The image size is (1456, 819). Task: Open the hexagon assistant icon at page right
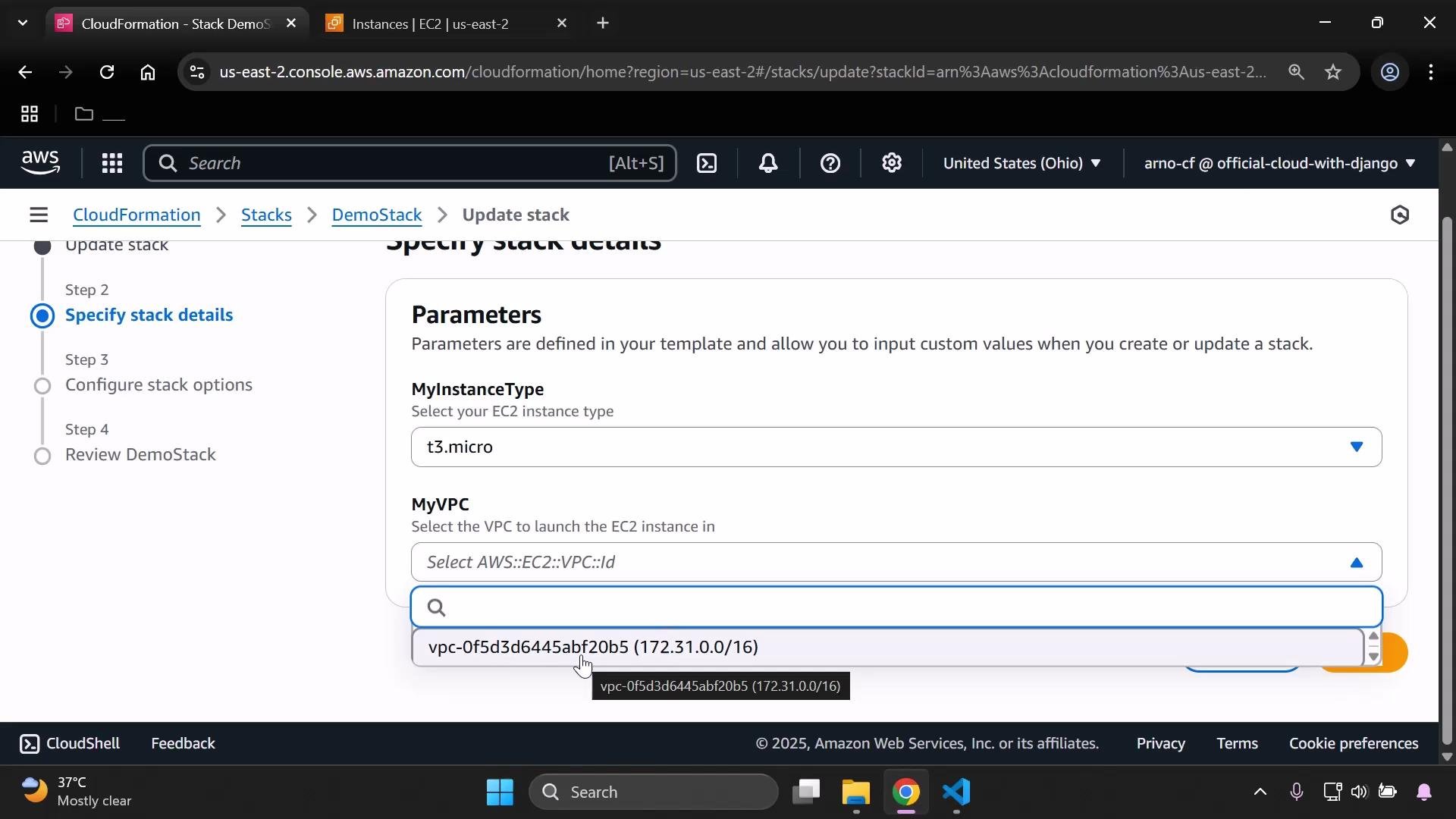tap(1400, 215)
